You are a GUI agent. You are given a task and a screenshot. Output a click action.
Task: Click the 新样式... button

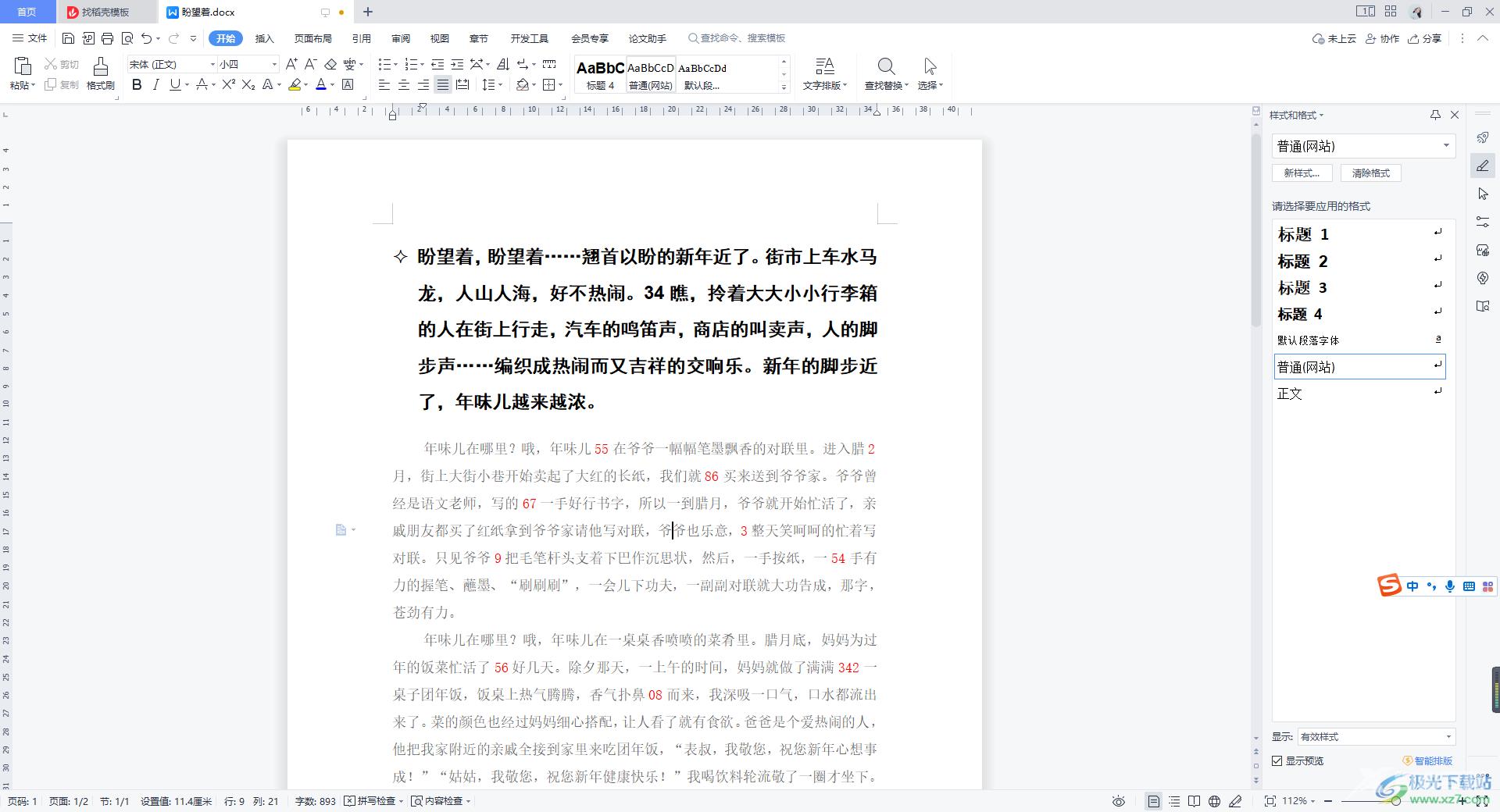1302,173
